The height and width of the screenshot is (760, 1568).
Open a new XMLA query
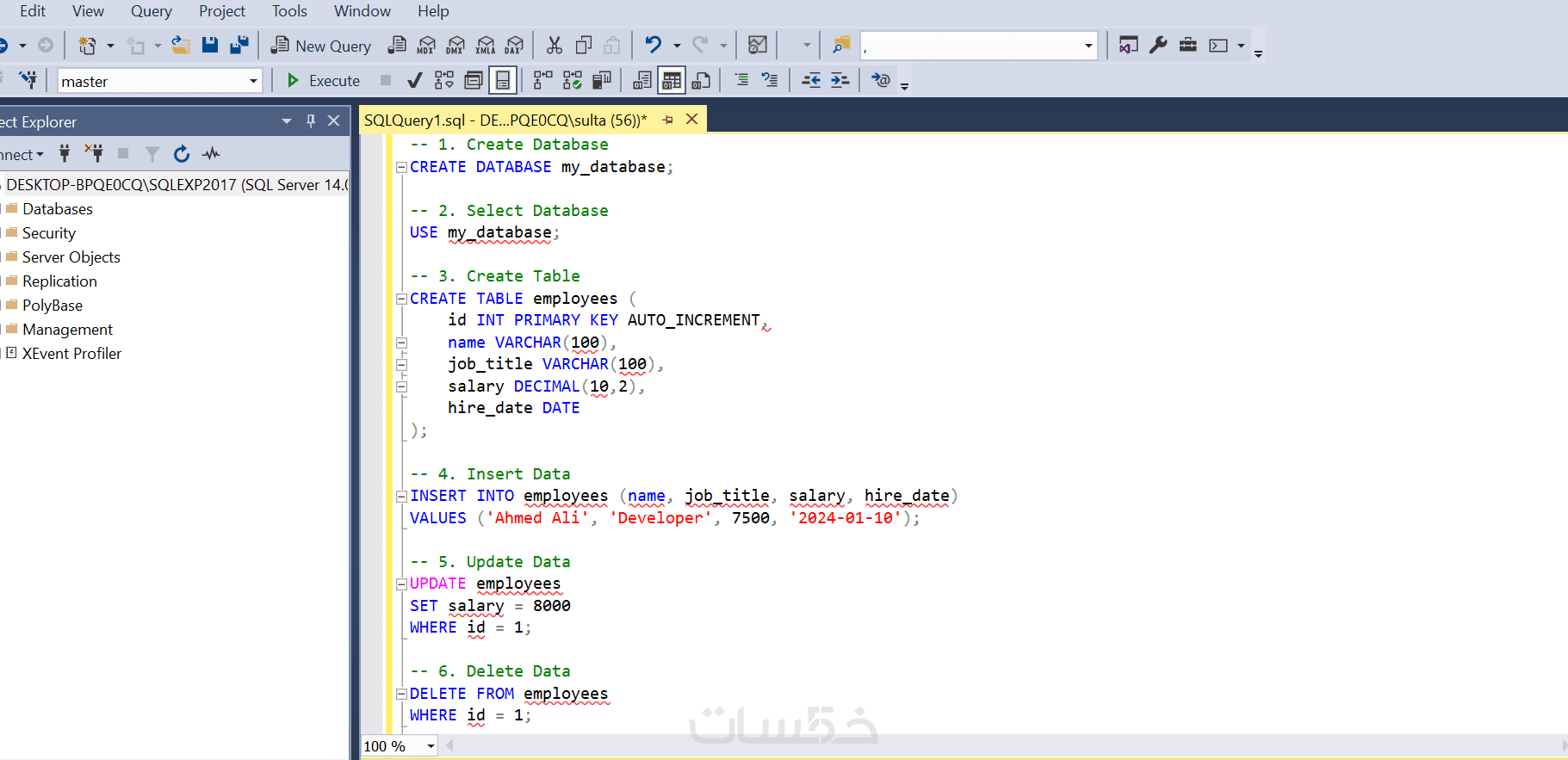[486, 46]
